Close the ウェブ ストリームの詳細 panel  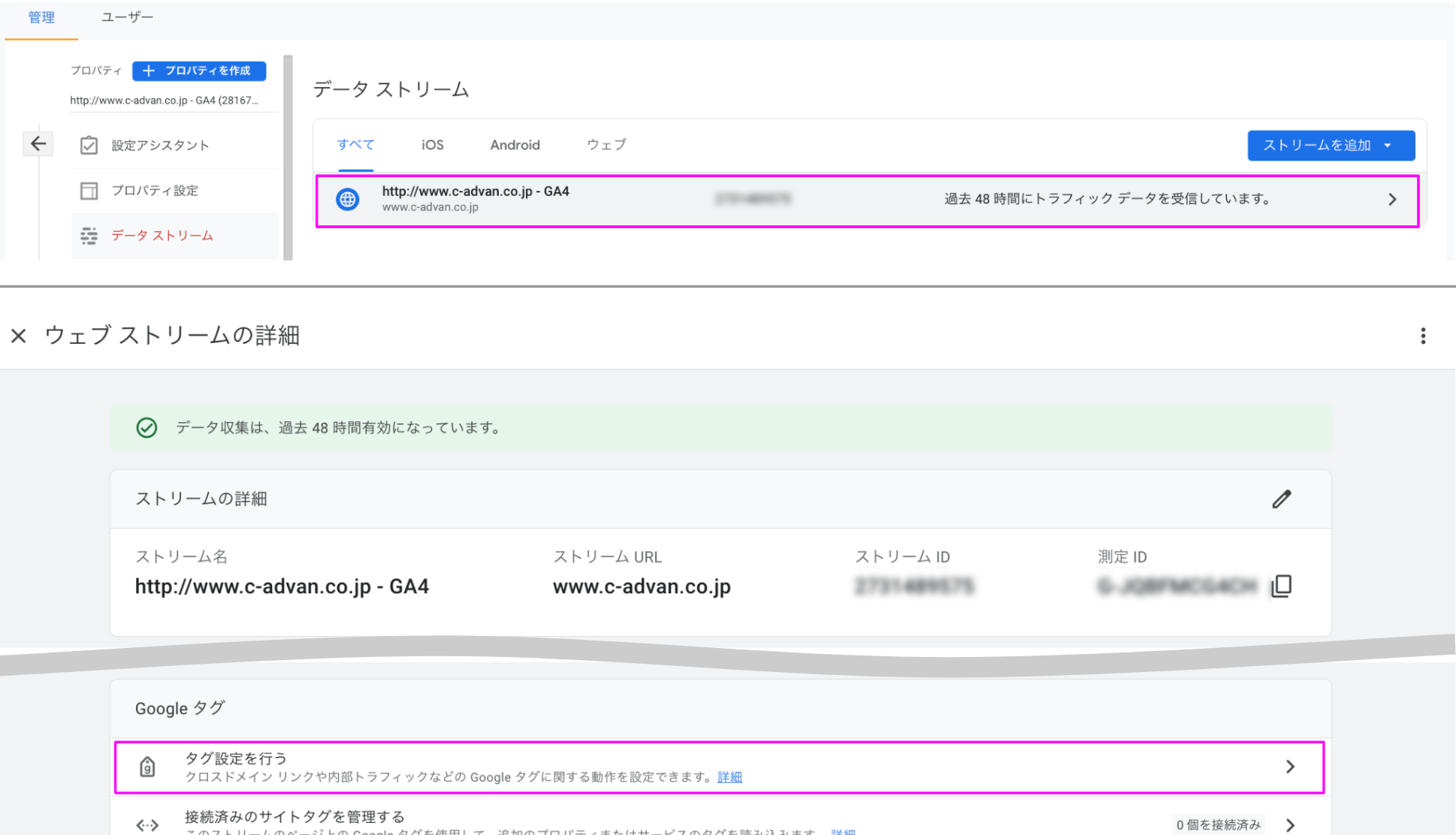(19, 336)
